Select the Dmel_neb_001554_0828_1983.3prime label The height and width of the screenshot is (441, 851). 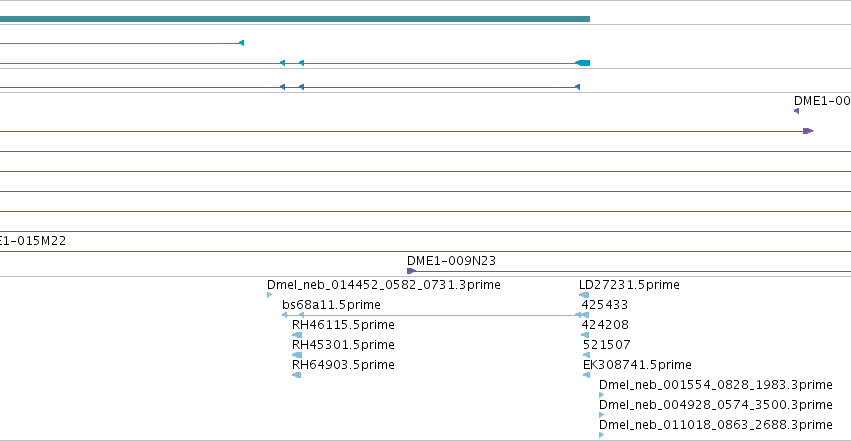(716, 385)
